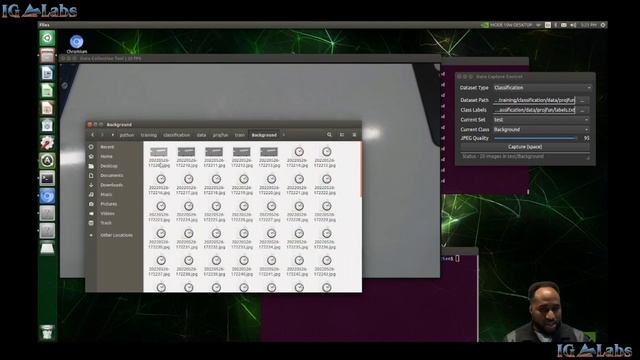The height and width of the screenshot is (360, 640).
Task: Open Software Updater from the launcher
Action: [x=47, y=161]
